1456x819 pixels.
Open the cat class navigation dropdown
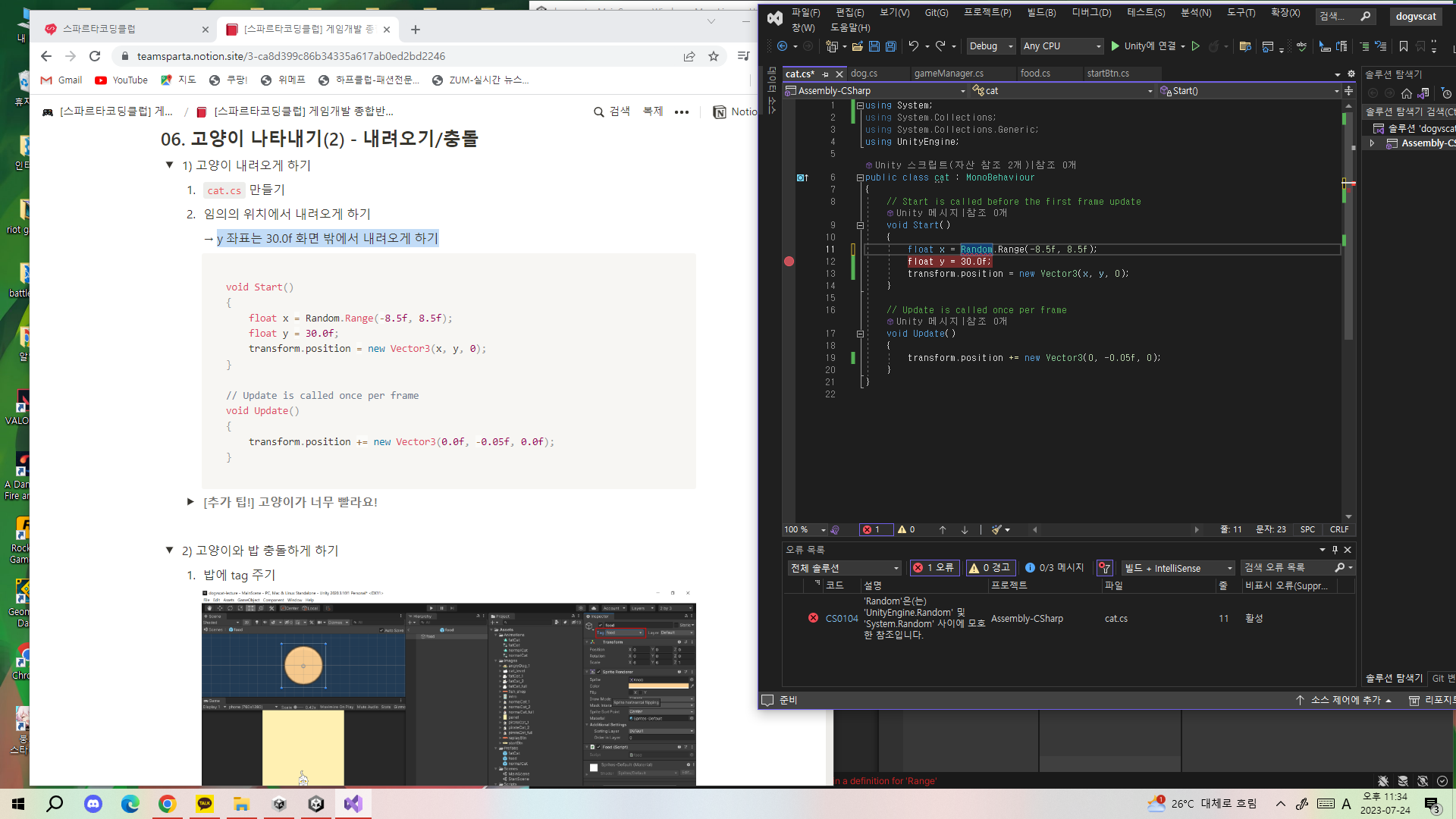pos(1062,91)
